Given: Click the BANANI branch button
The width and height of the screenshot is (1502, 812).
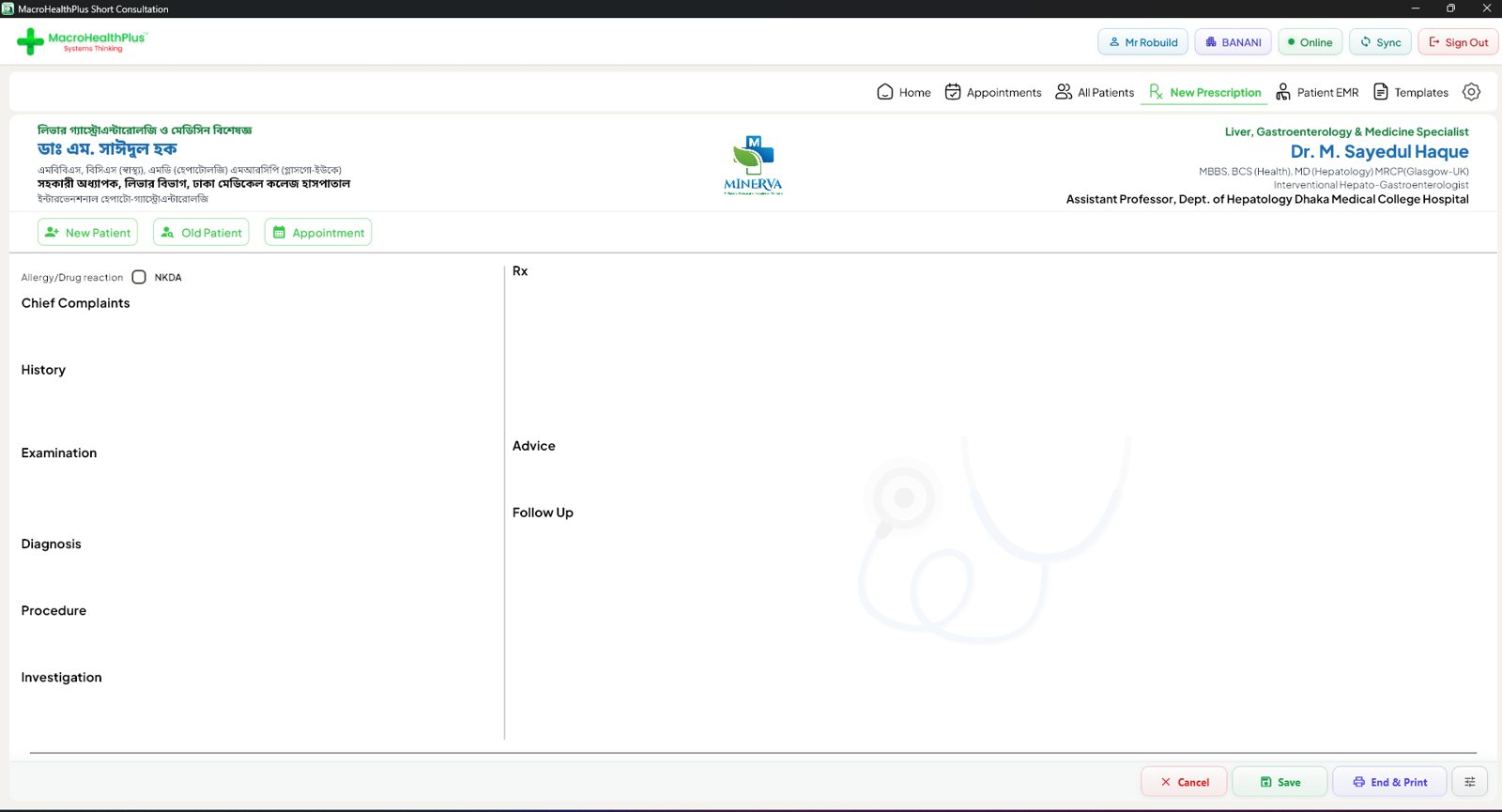Looking at the screenshot, I should (1234, 42).
